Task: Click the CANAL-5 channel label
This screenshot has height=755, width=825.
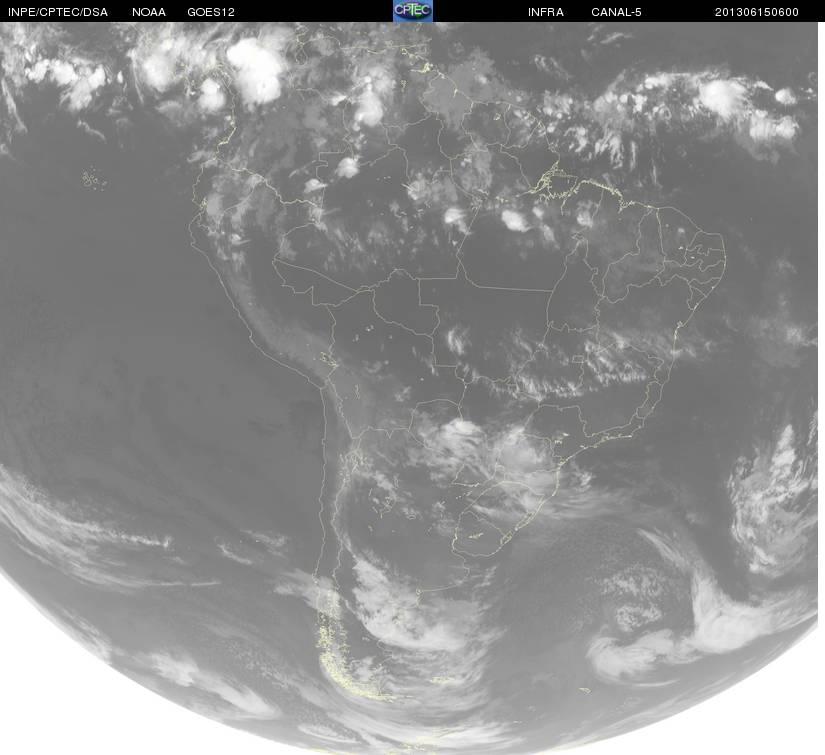Action: 616,12
